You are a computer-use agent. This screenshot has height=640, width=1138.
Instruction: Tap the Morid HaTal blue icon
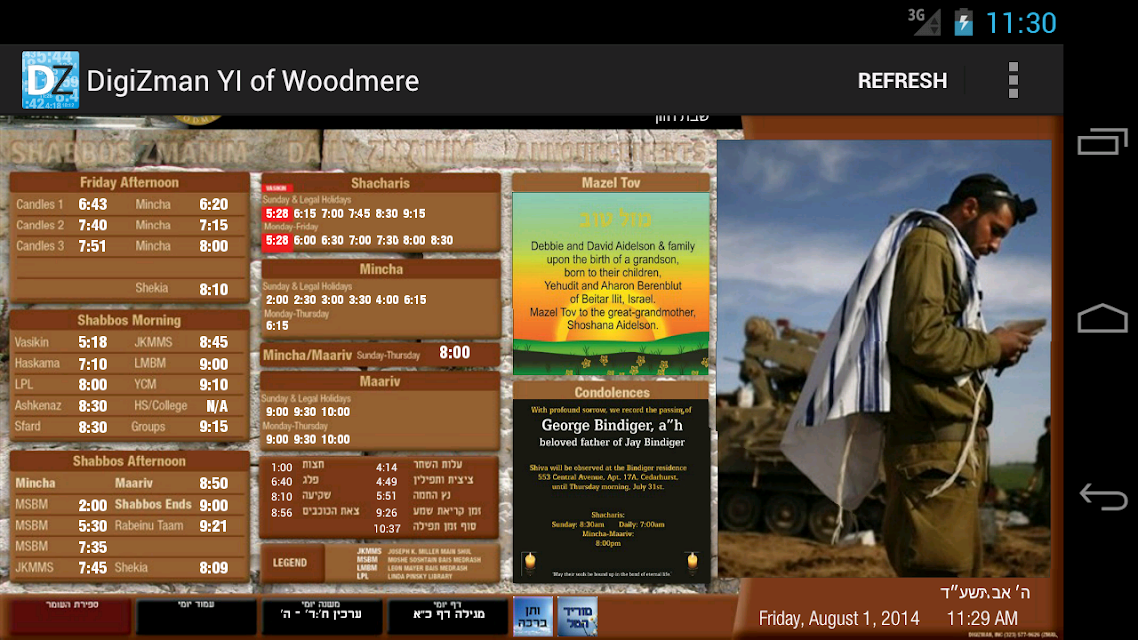pyautogui.click(x=578, y=616)
